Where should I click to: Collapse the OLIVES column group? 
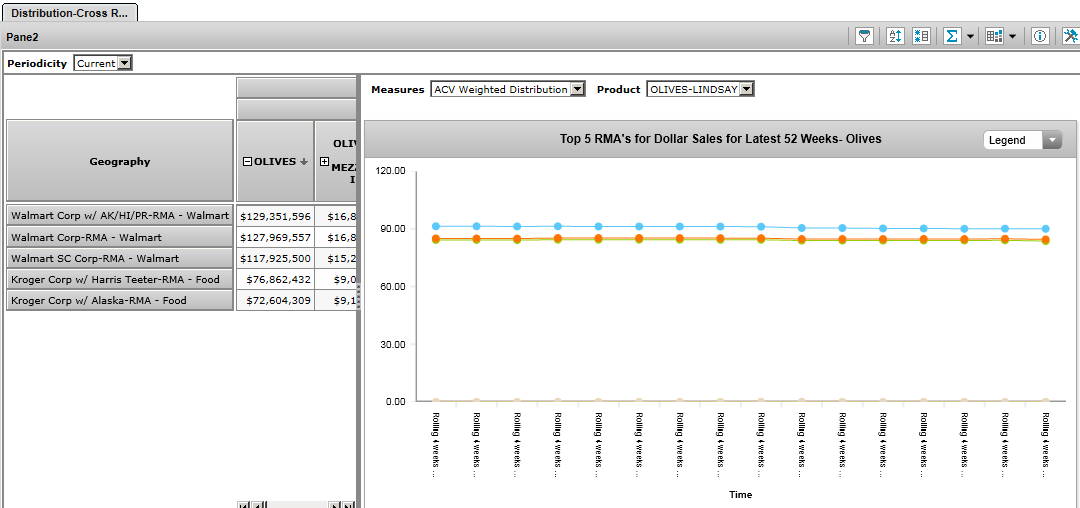(247, 162)
